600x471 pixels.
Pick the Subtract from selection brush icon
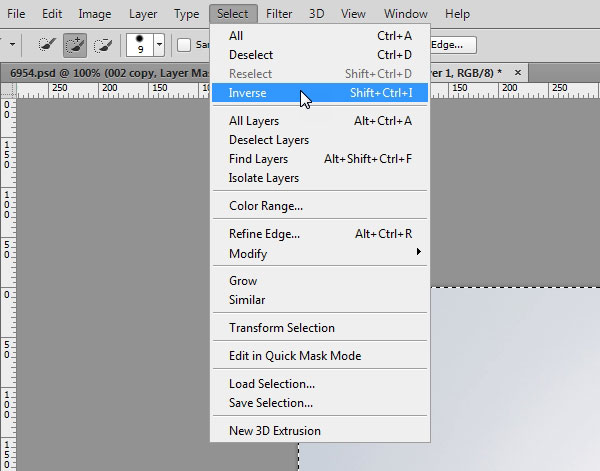point(101,45)
